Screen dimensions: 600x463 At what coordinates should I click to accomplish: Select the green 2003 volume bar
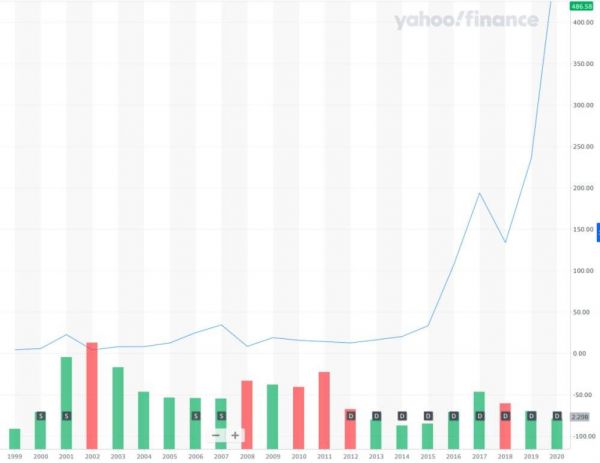(x=118, y=407)
